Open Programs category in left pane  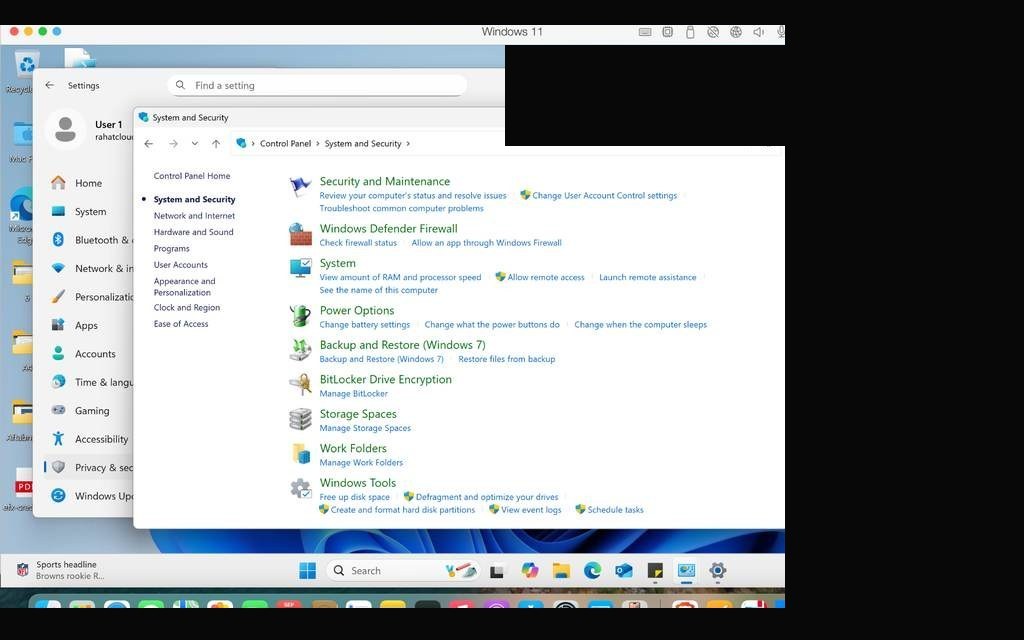point(172,249)
